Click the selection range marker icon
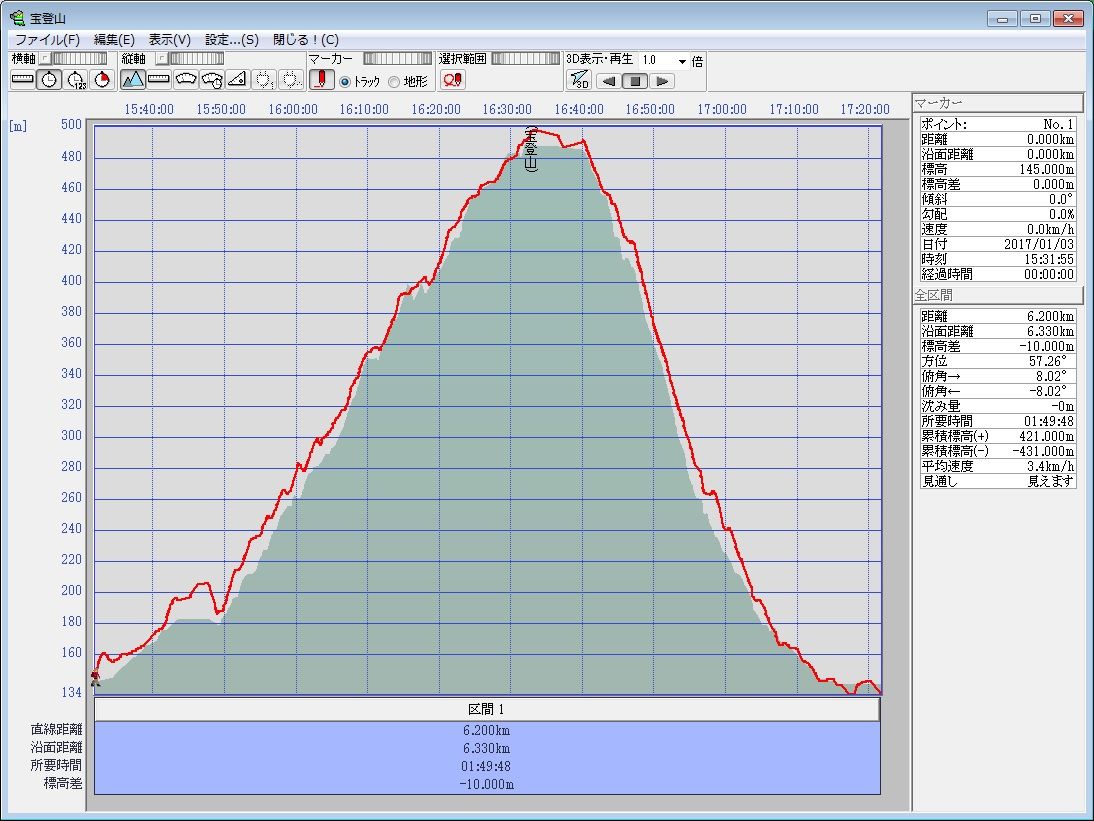 pyautogui.click(x=453, y=80)
